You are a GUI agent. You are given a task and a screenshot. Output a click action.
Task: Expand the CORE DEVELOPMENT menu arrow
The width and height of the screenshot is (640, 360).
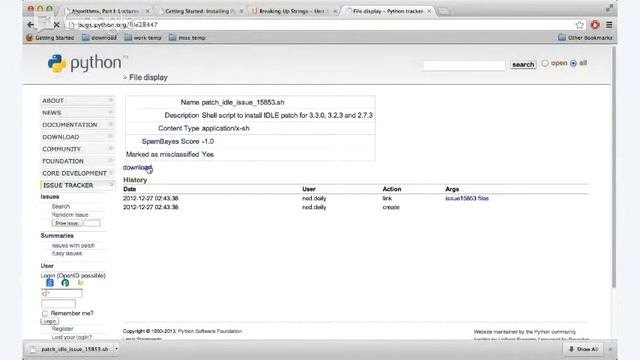pos(111,173)
